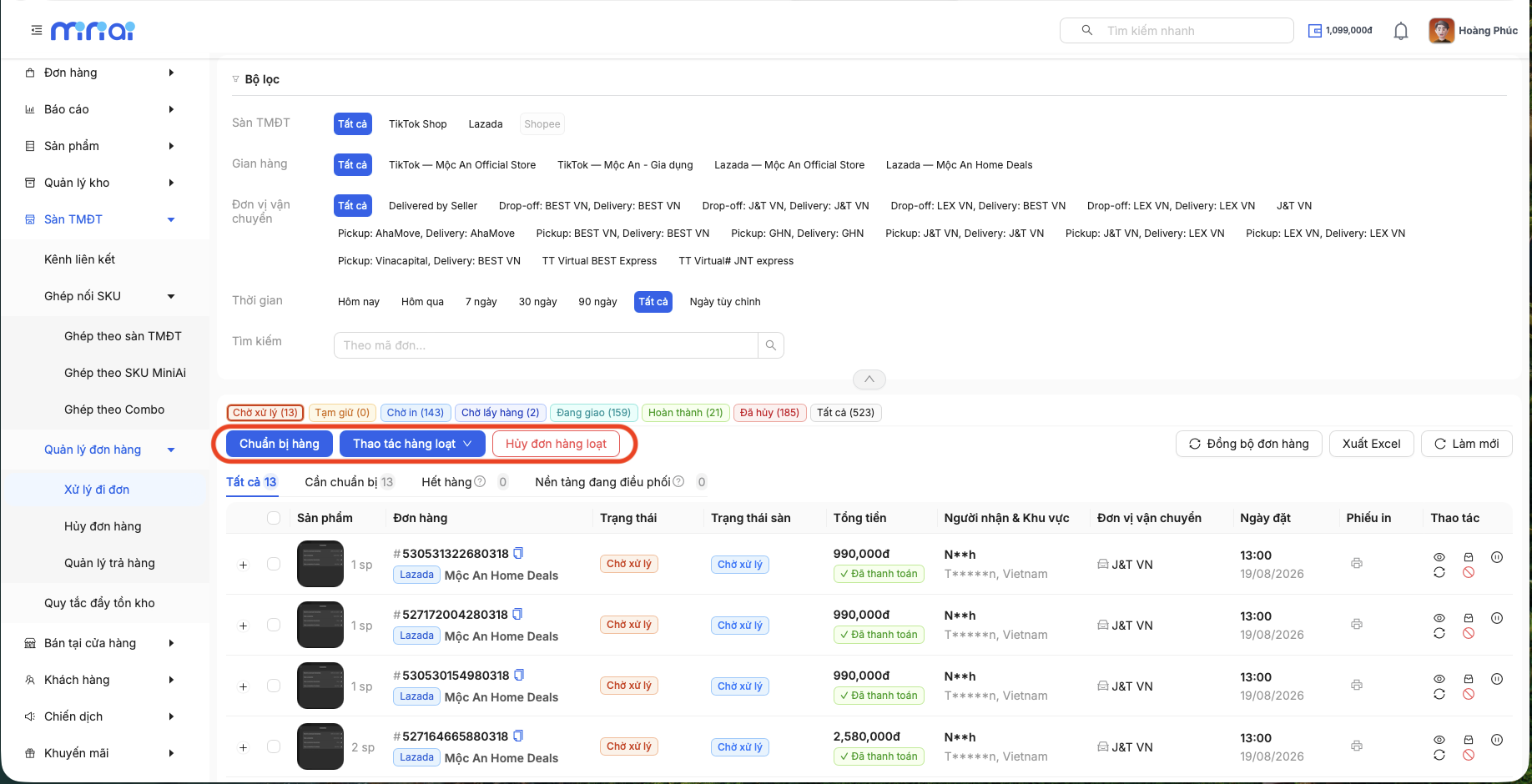1532x784 pixels.
Task: Switch to the Đang giao (159) status tab
Action: point(594,413)
